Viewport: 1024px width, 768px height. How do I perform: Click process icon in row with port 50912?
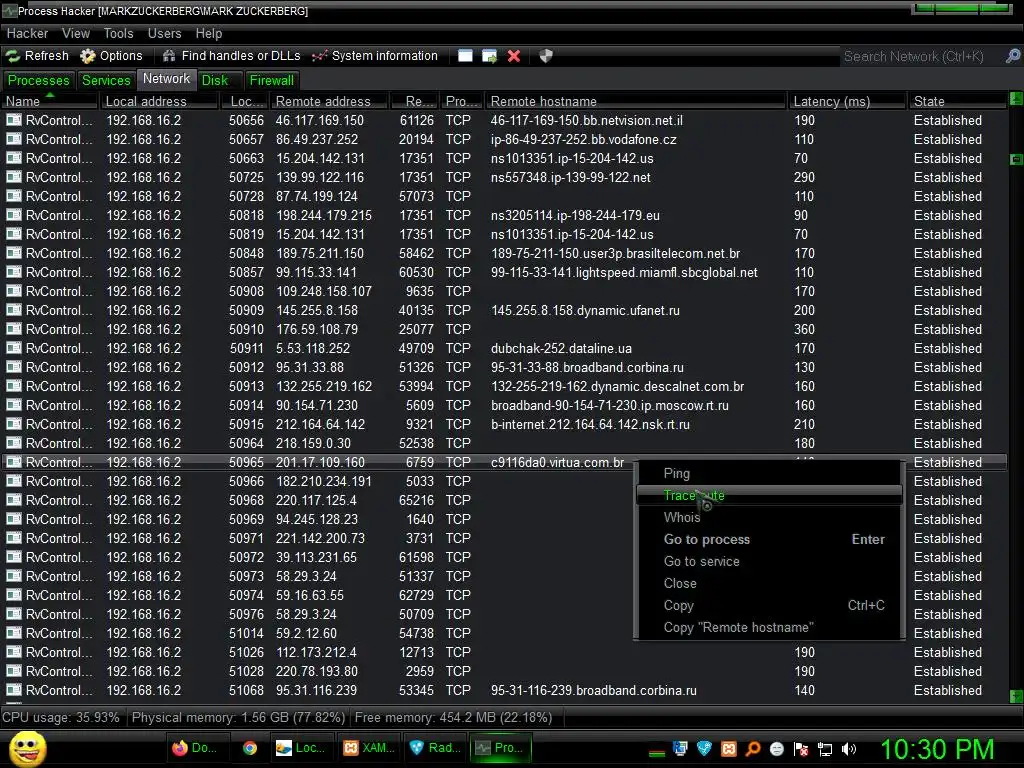click(x=14, y=367)
